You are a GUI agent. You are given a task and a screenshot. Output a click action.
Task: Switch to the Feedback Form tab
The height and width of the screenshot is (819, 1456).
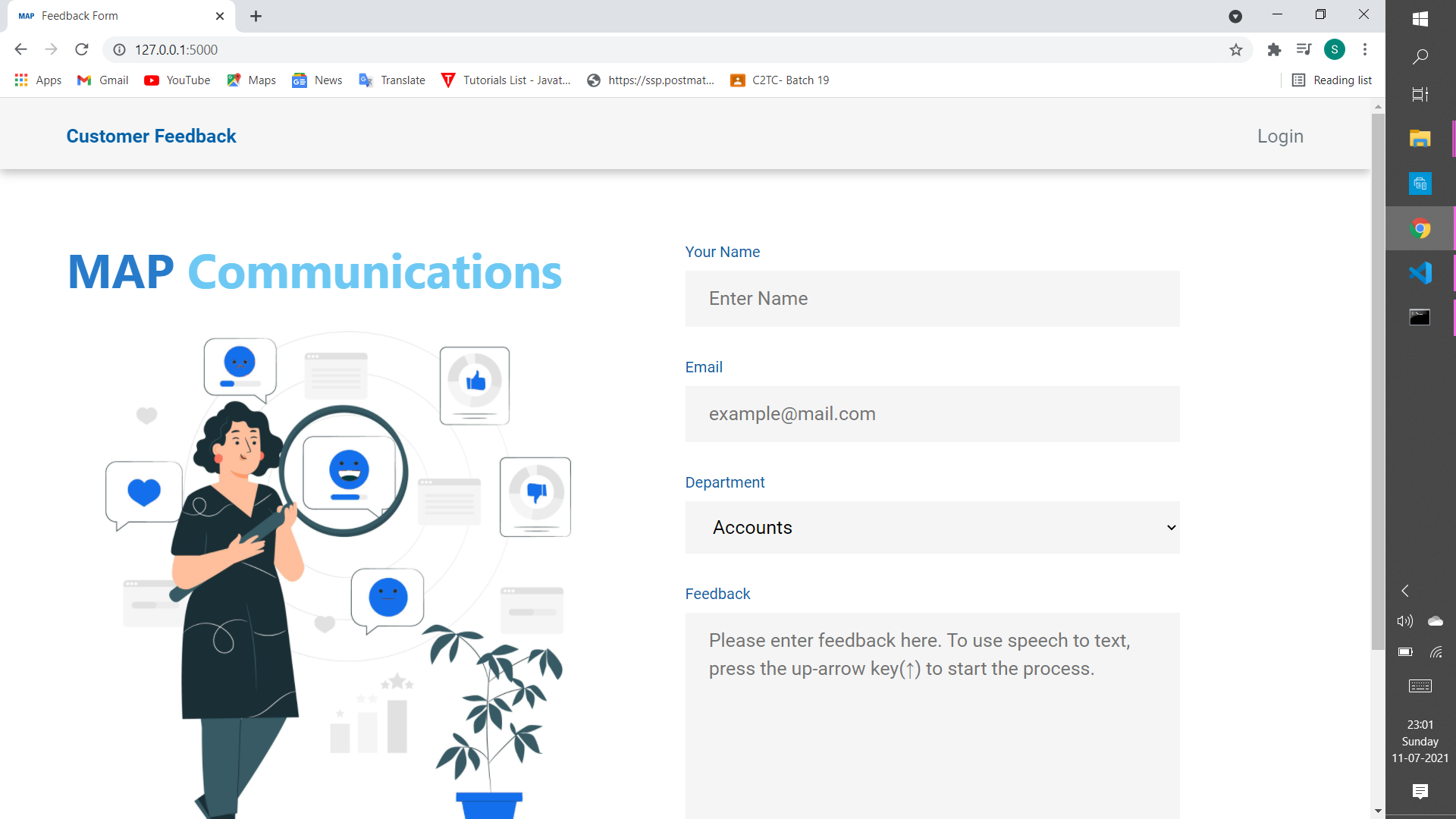106,15
